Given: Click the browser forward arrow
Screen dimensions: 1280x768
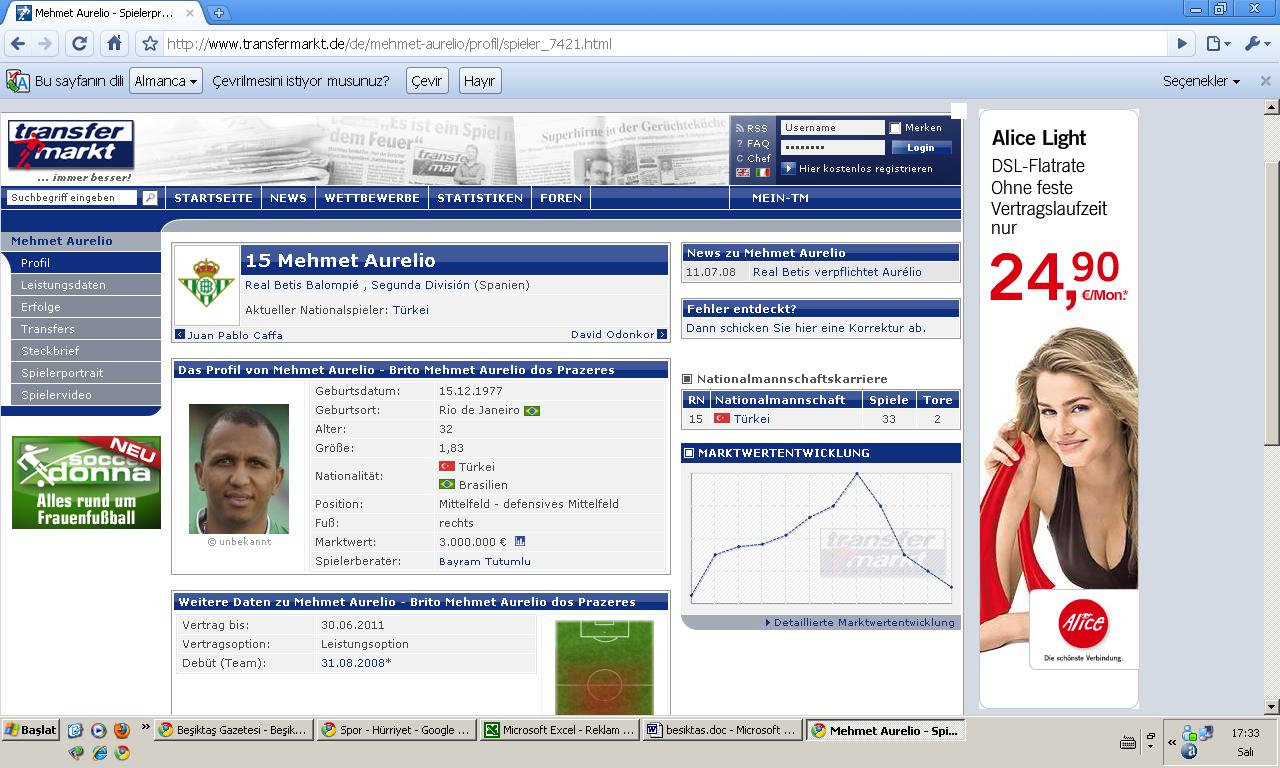Looking at the screenshot, I should pos(45,44).
